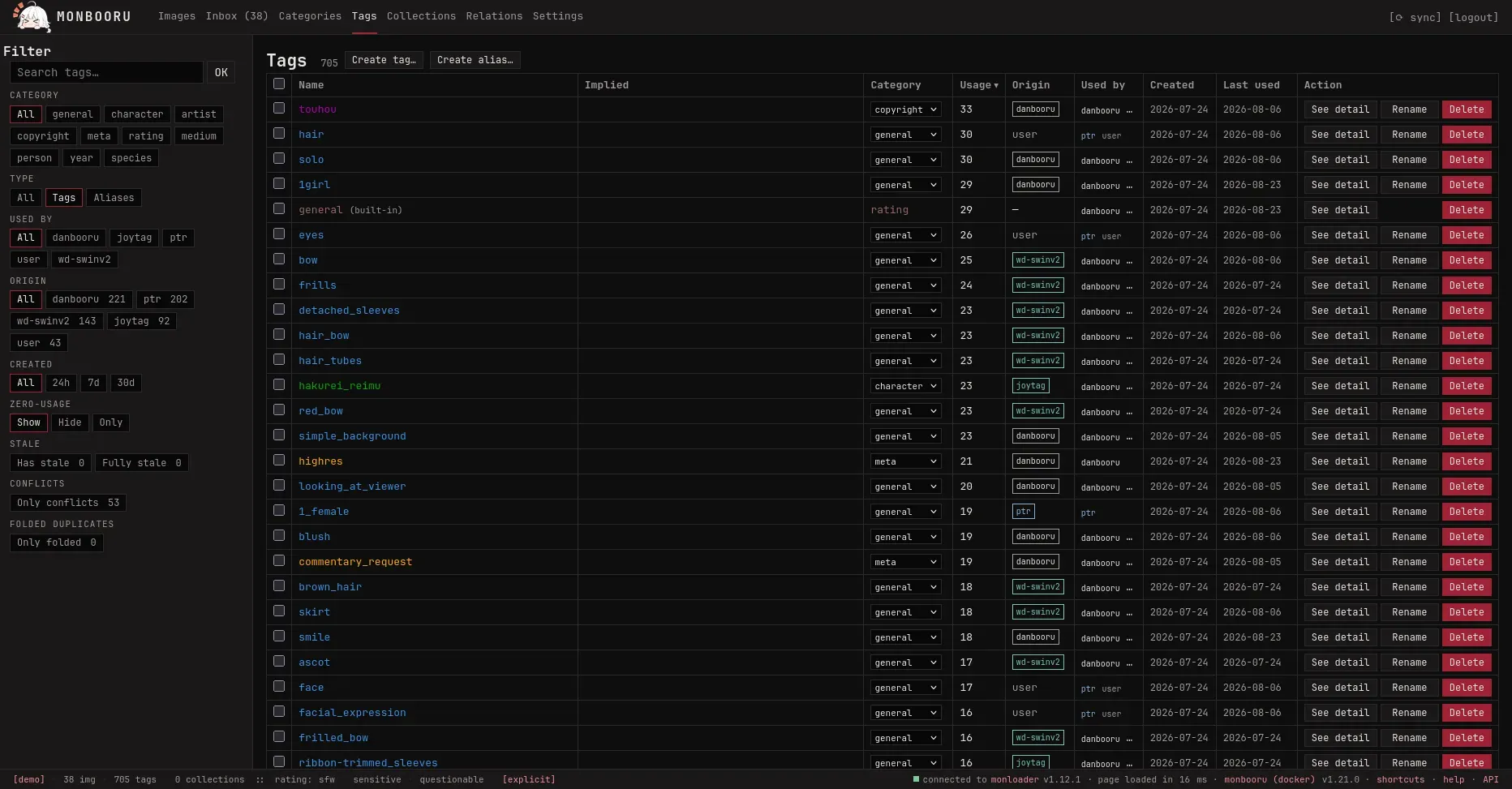Submit the filter with the OK button
The width and height of the screenshot is (1512, 789).
221,72
